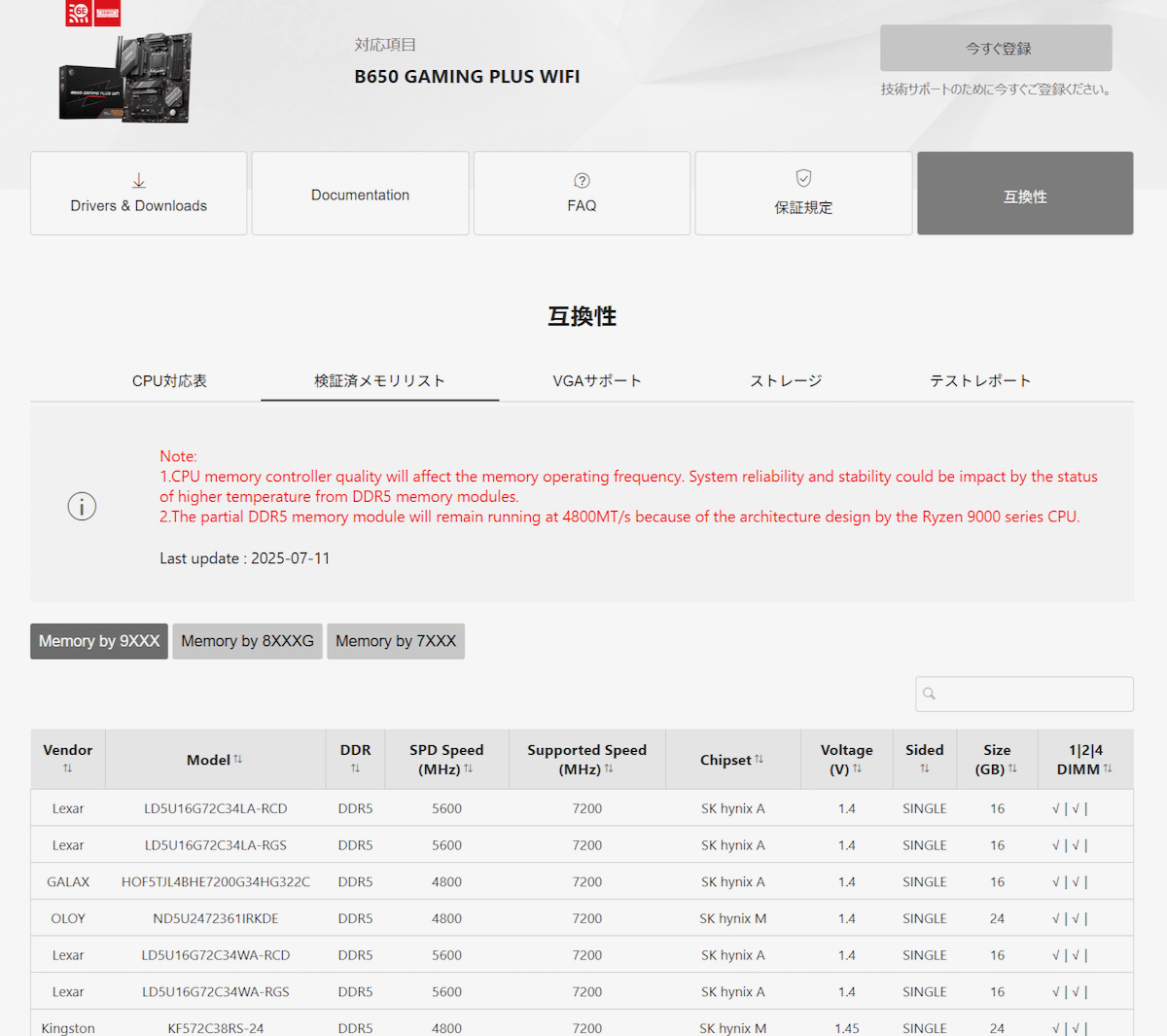Open FAQ section
Image resolution: width=1167 pixels, height=1036 pixels.
coord(582,193)
